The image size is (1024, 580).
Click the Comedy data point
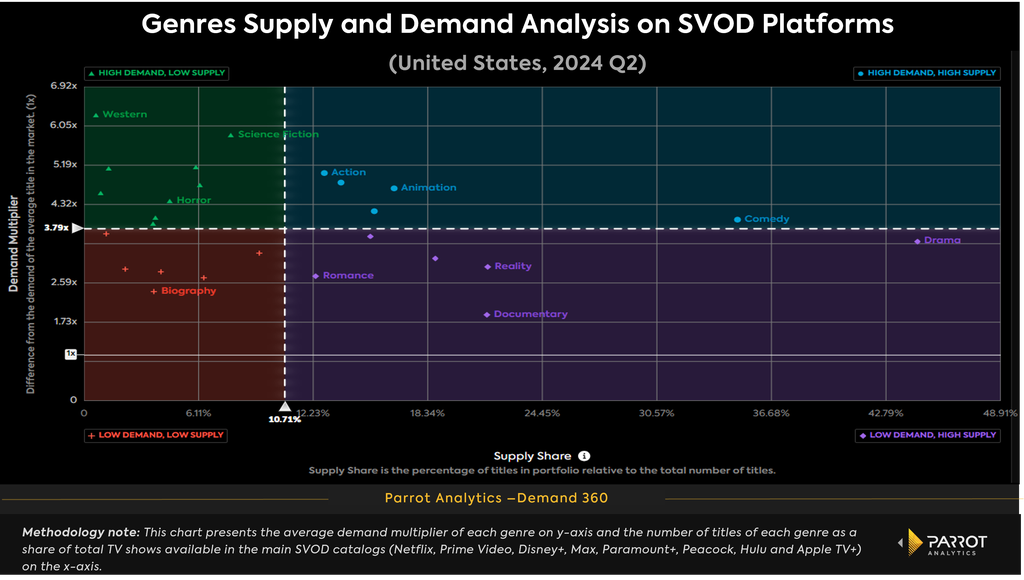coord(737,219)
